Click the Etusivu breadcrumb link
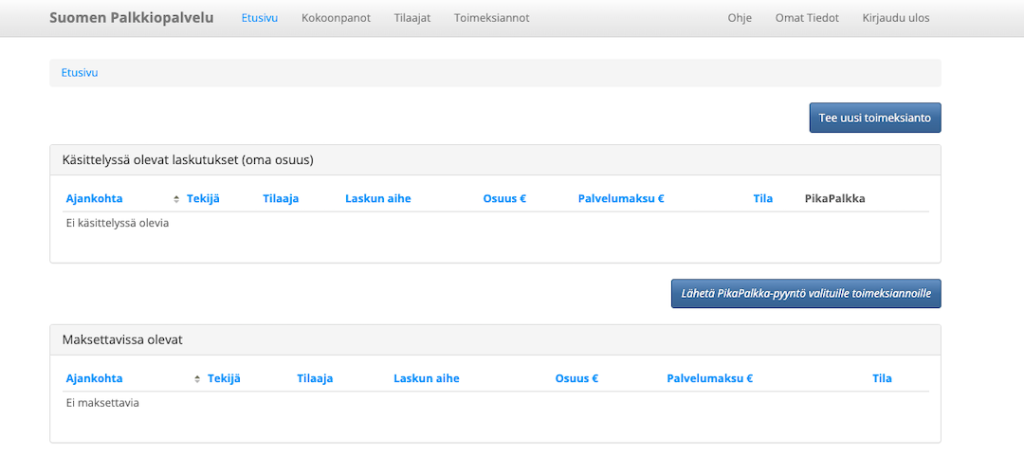 click(x=80, y=72)
